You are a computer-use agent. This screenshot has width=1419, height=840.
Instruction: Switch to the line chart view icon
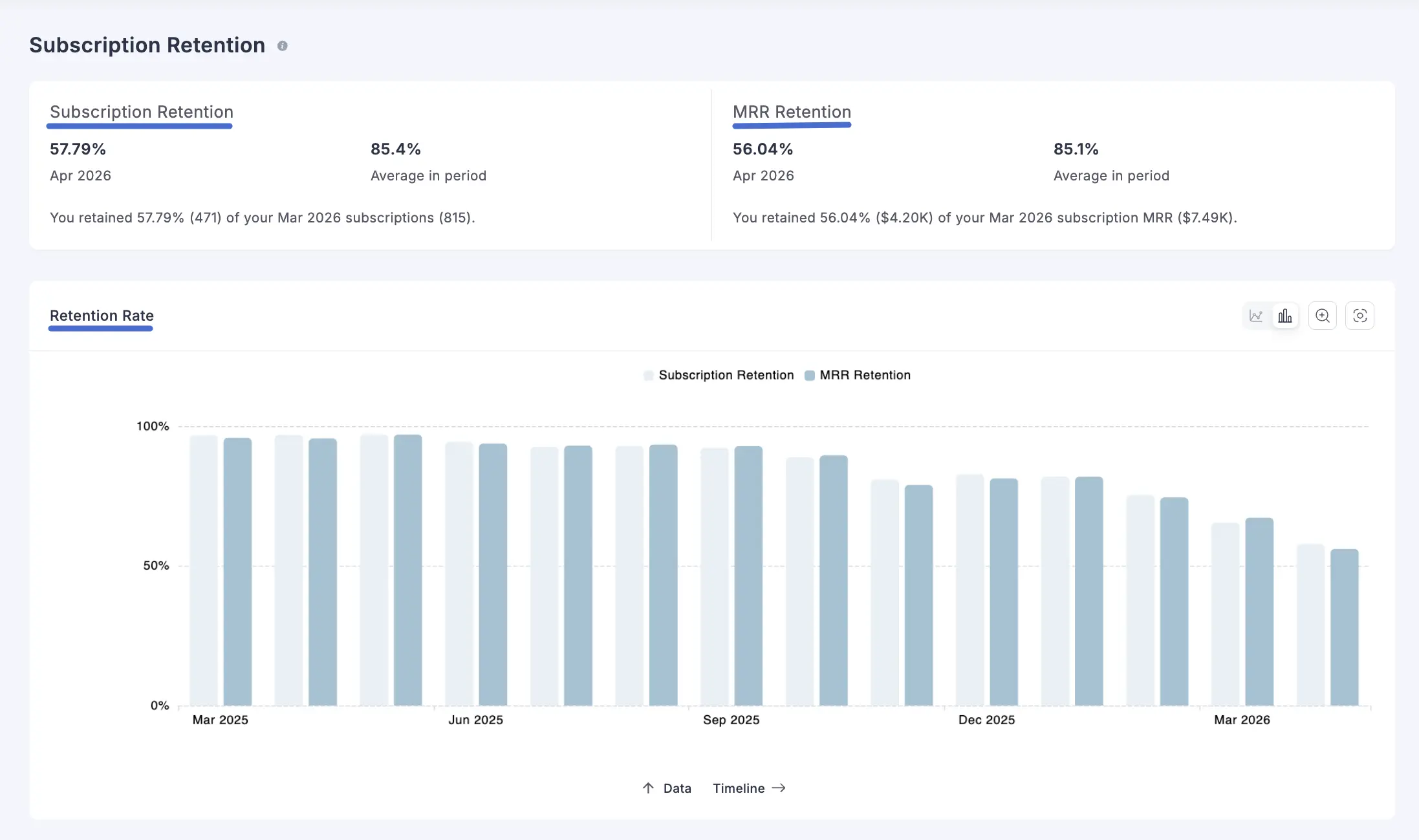click(1257, 316)
